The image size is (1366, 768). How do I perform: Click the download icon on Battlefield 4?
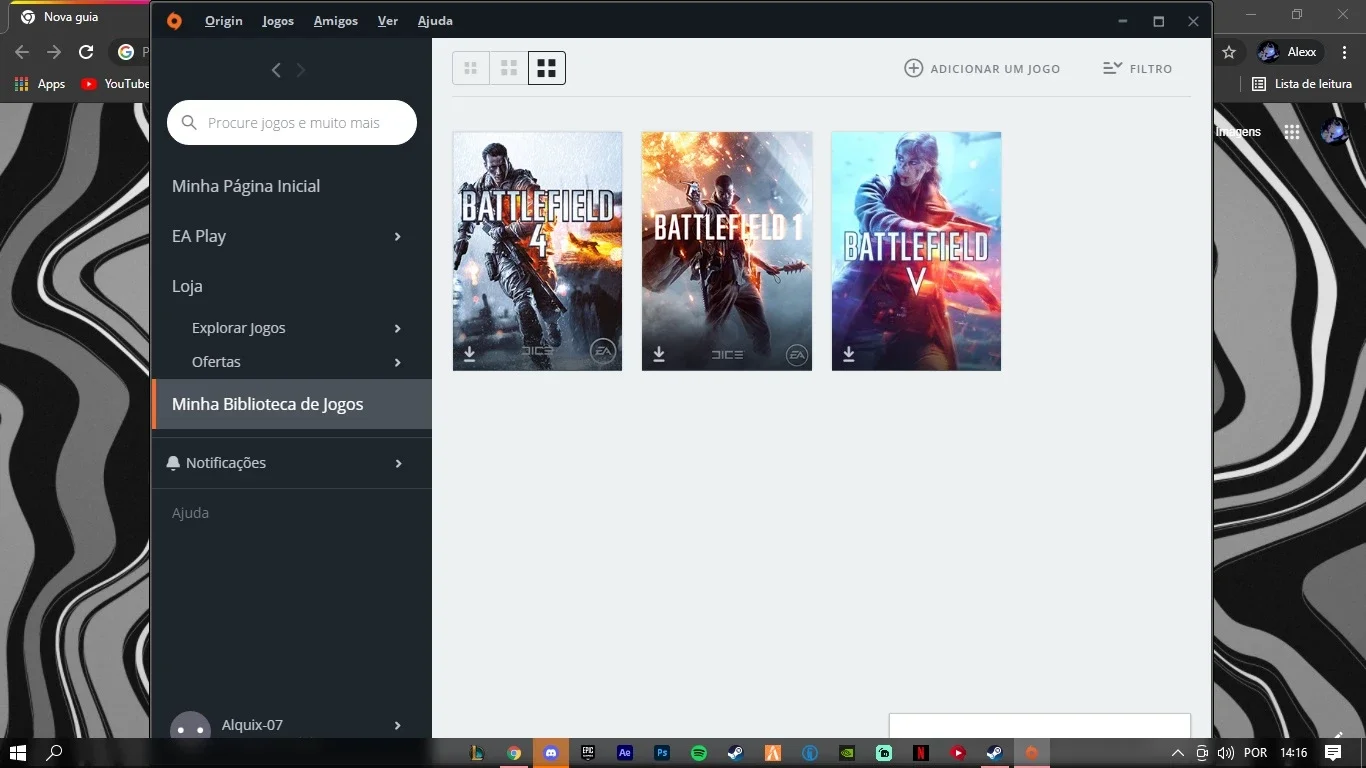(x=469, y=354)
